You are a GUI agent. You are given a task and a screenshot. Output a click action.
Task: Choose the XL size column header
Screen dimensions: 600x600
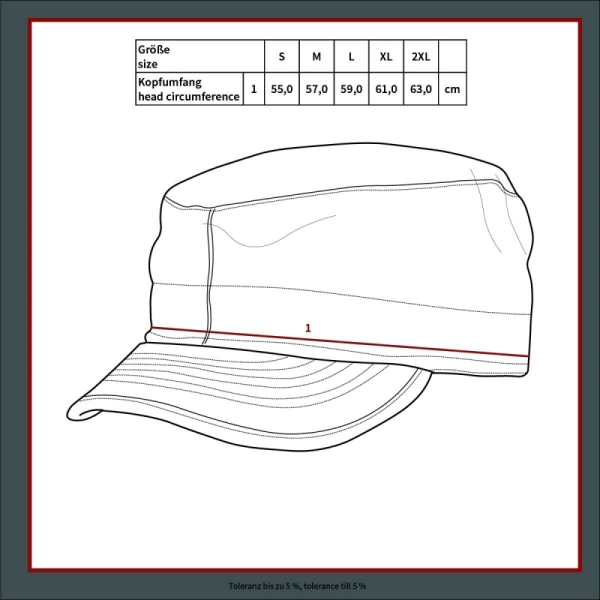[x=386, y=55]
